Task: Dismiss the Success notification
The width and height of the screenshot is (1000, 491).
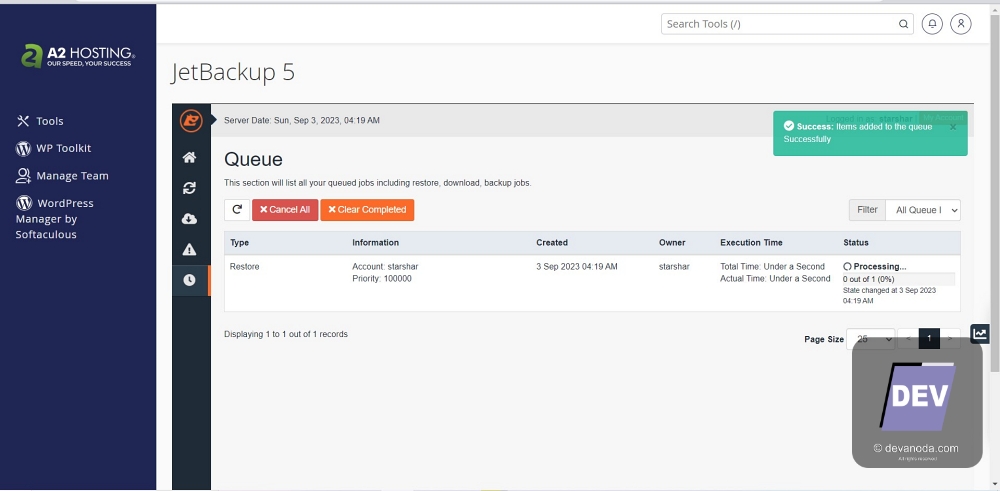Action: [953, 128]
